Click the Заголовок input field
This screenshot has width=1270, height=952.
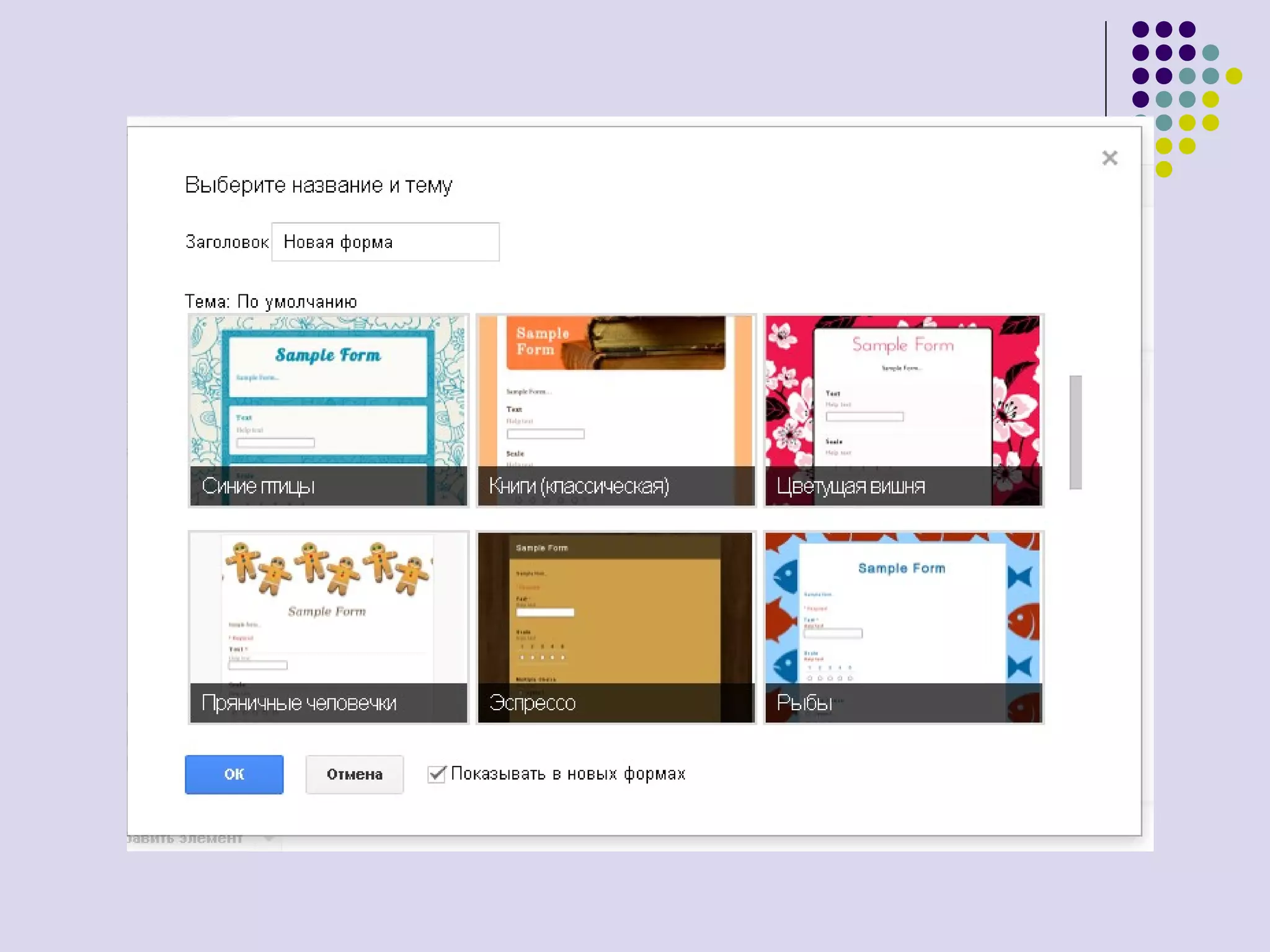385,242
